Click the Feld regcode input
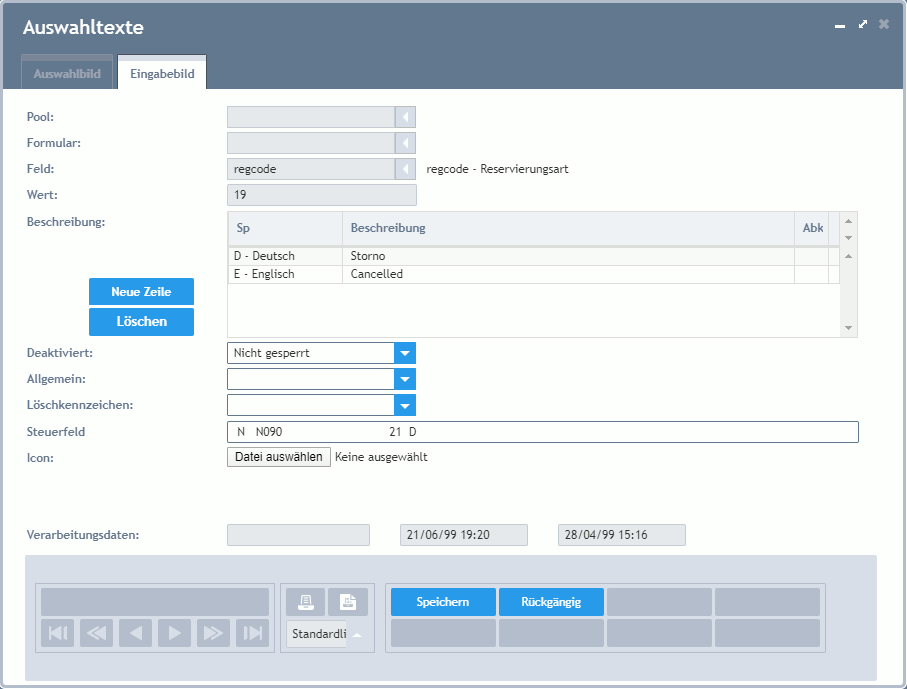The height and width of the screenshot is (689, 907). point(311,169)
